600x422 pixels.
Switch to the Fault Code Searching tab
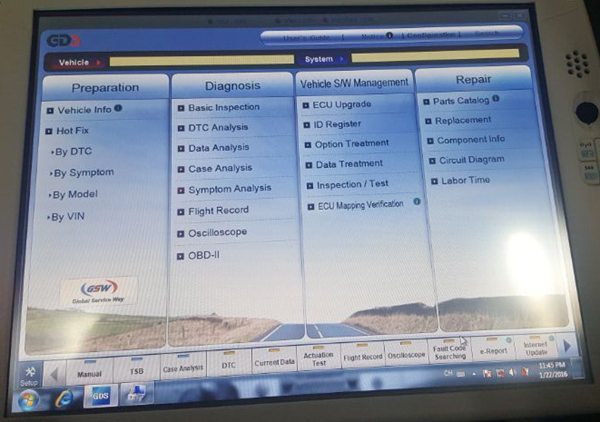(450, 351)
